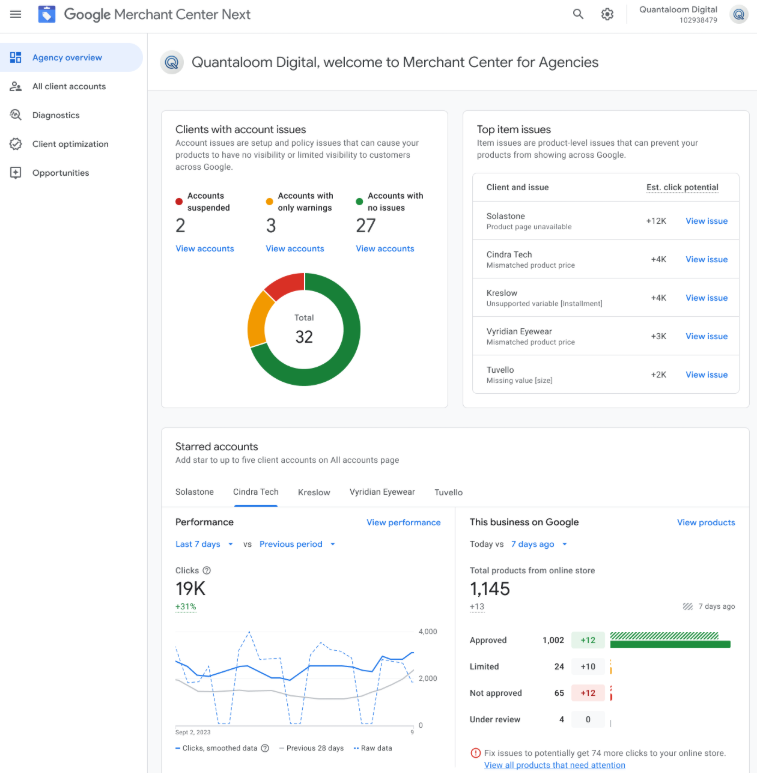Open the View products link
757x773 pixels.
click(706, 522)
